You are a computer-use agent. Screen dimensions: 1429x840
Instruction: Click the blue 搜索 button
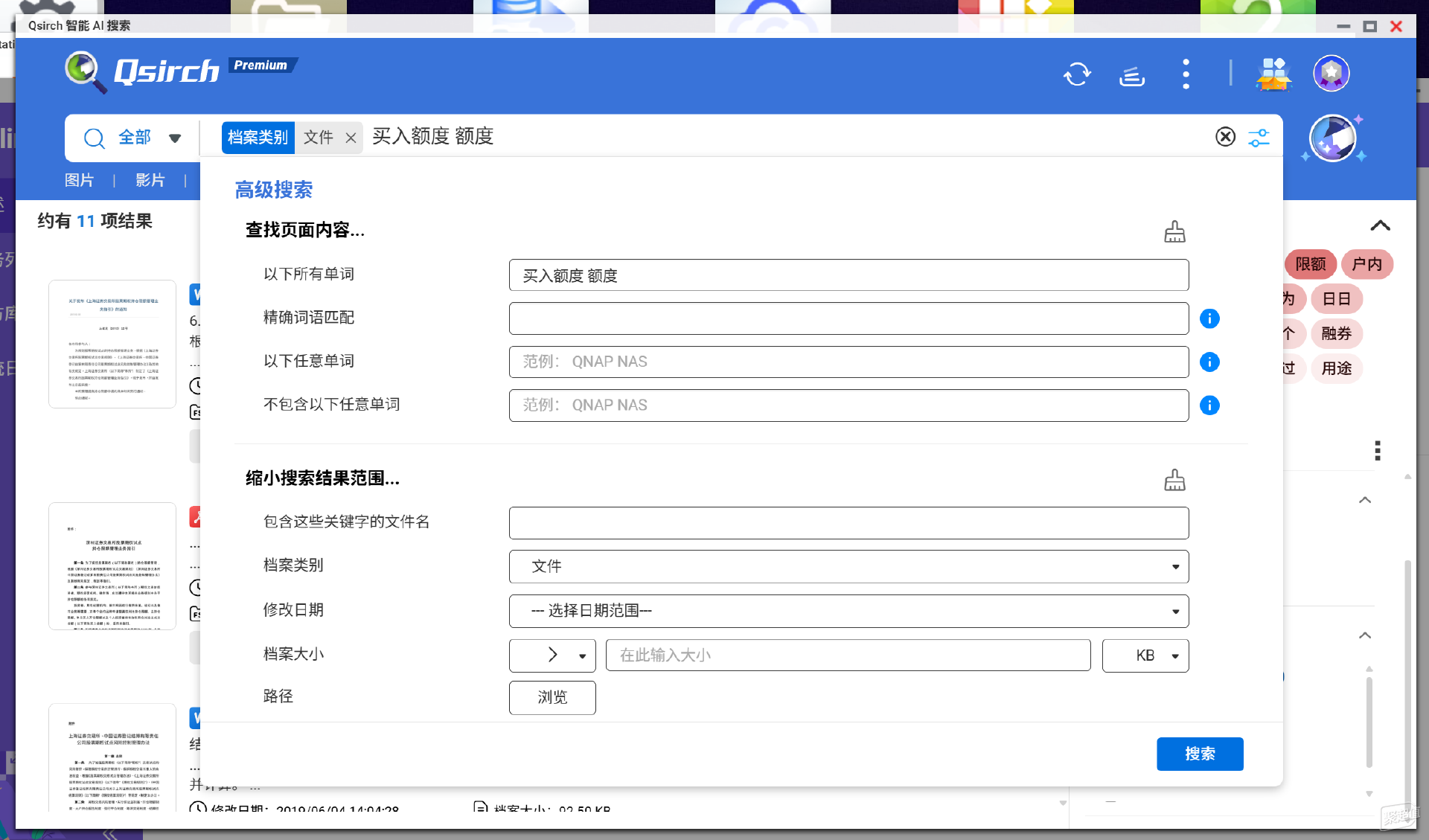pyautogui.click(x=1199, y=754)
